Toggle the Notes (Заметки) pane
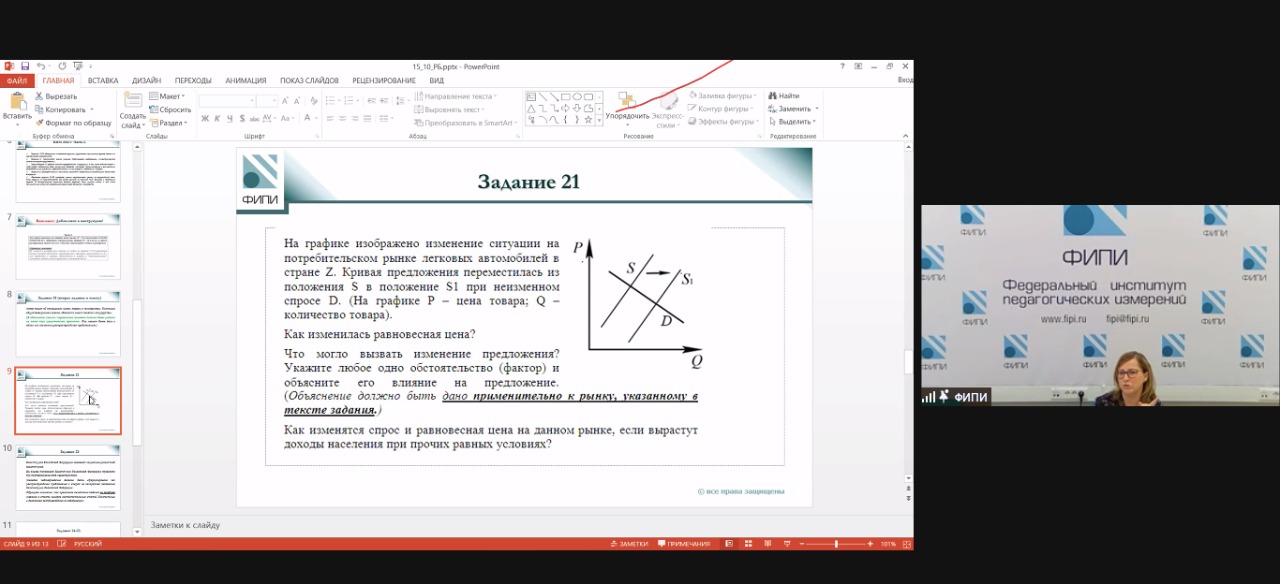Image resolution: width=1280 pixels, height=584 pixels. point(628,544)
